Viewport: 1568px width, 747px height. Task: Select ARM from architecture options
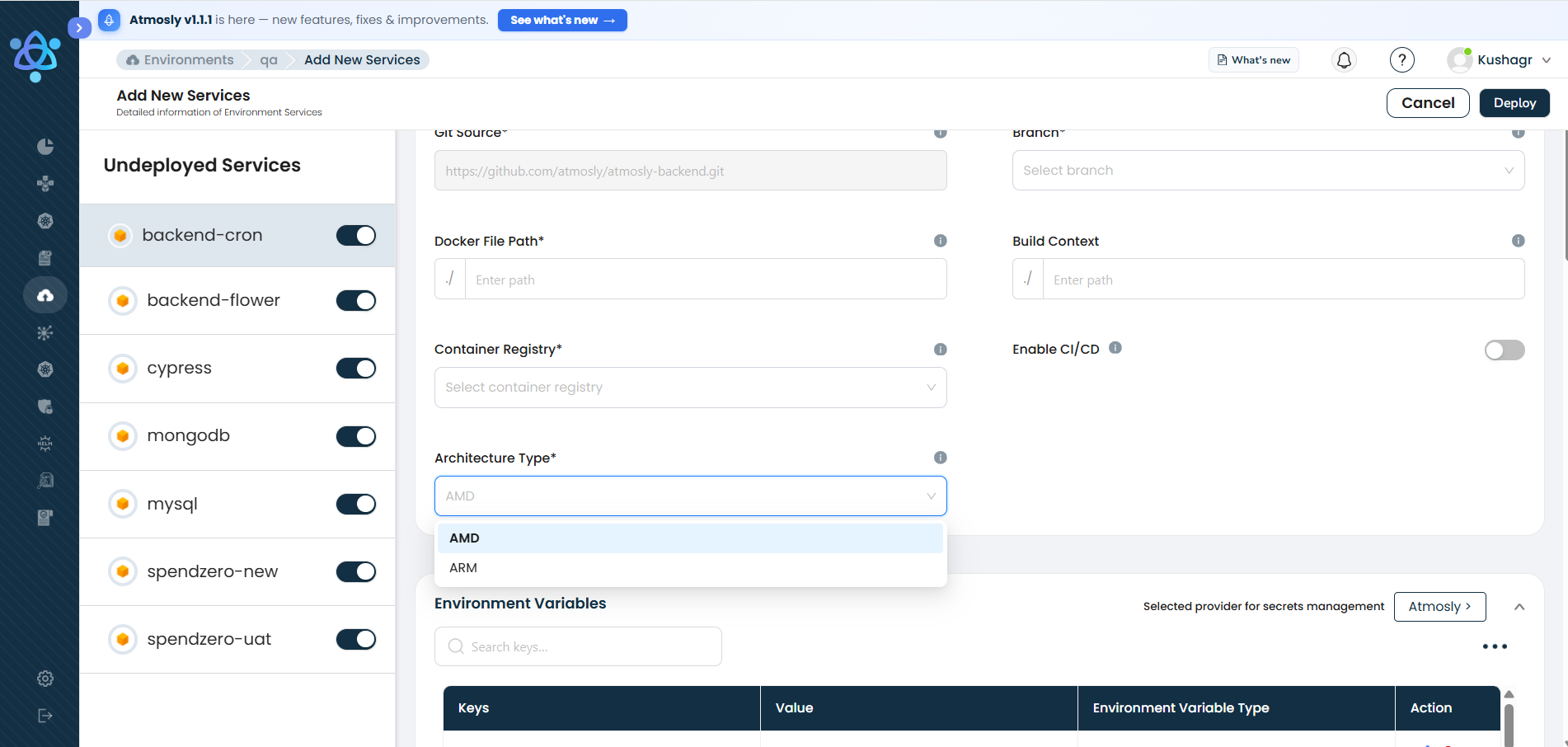(x=690, y=568)
